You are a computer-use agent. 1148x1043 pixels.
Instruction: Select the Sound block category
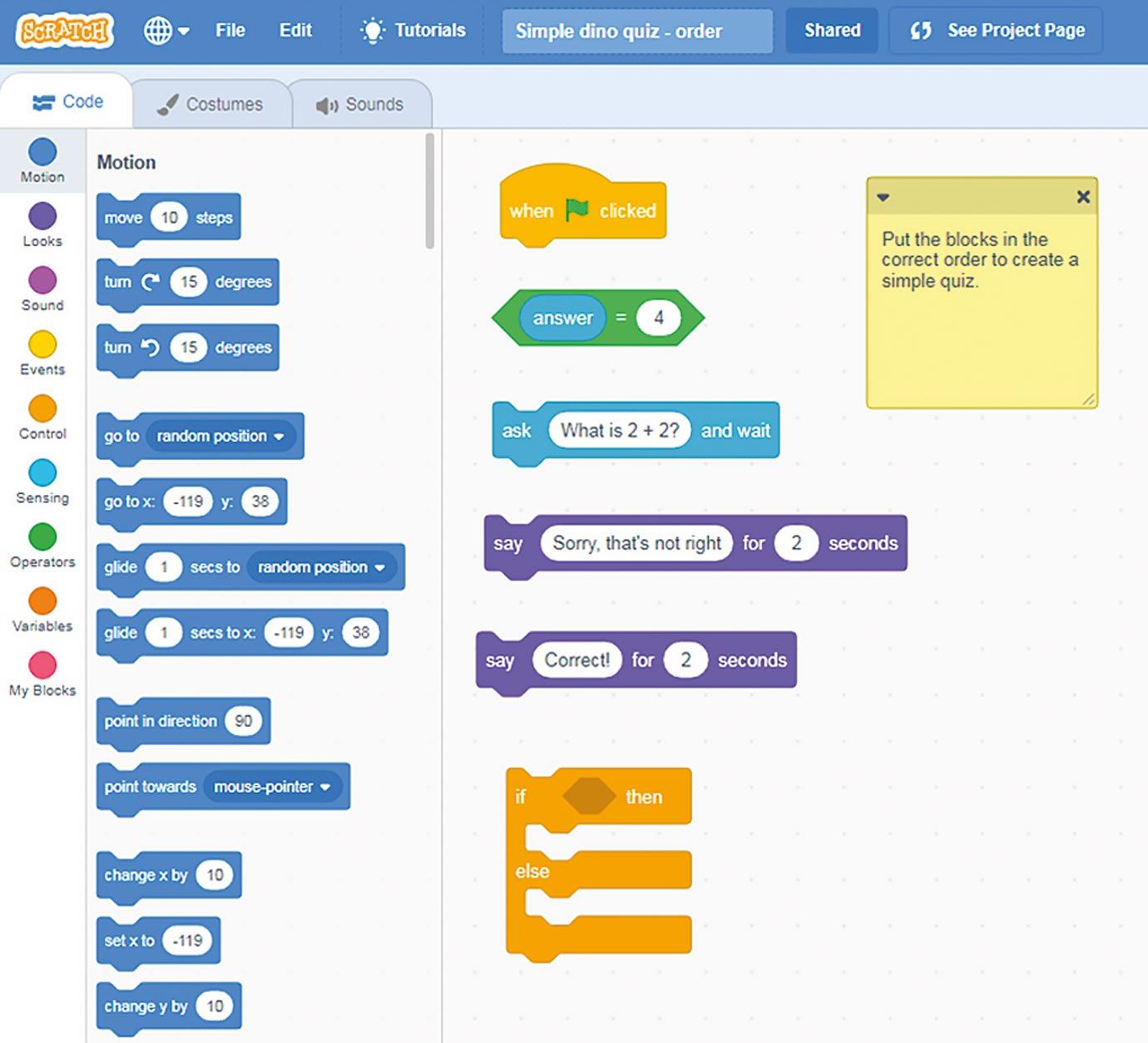(x=42, y=289)
